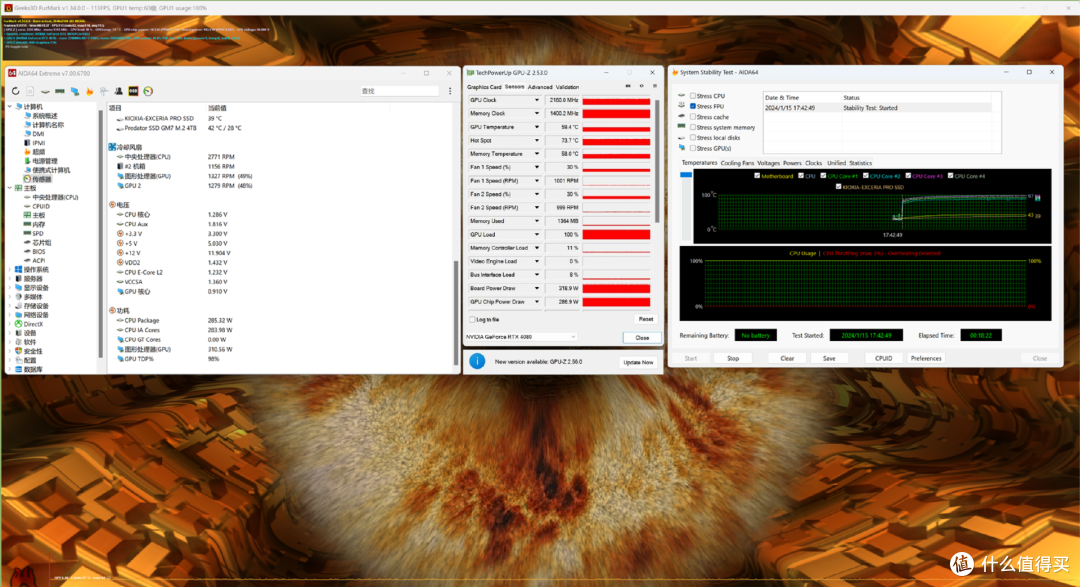
Task: Select the 电源管理 power management tree item
Action: tap(41, 161)
